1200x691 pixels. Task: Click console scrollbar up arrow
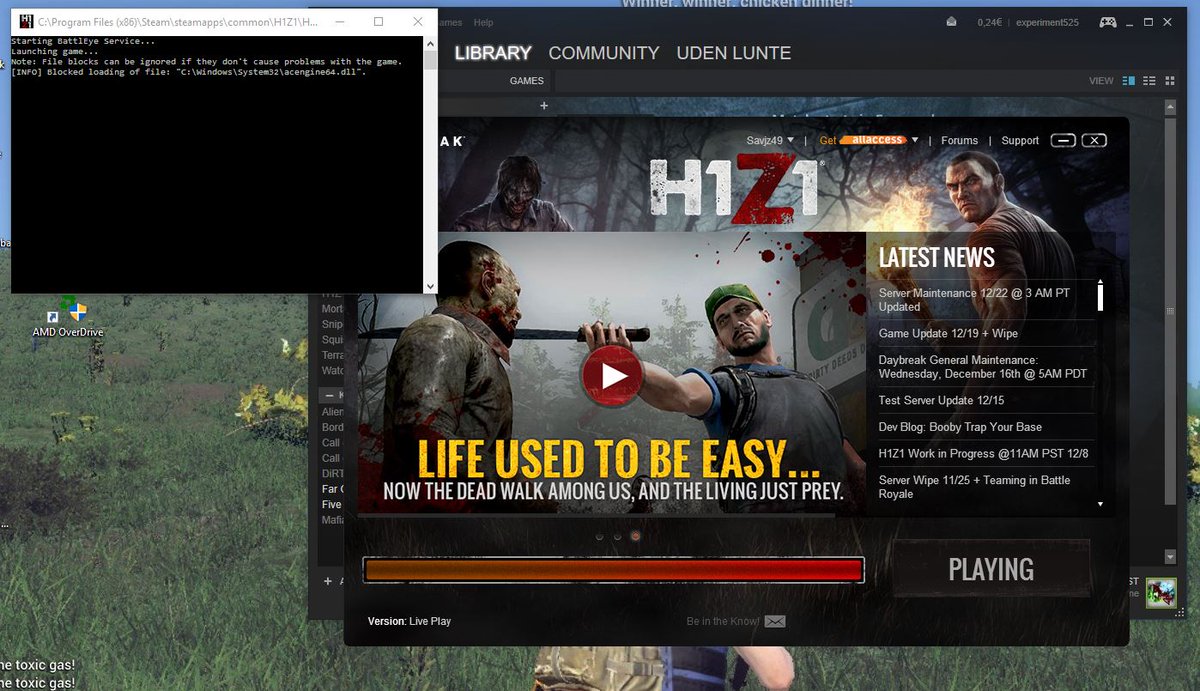[430, 44]
